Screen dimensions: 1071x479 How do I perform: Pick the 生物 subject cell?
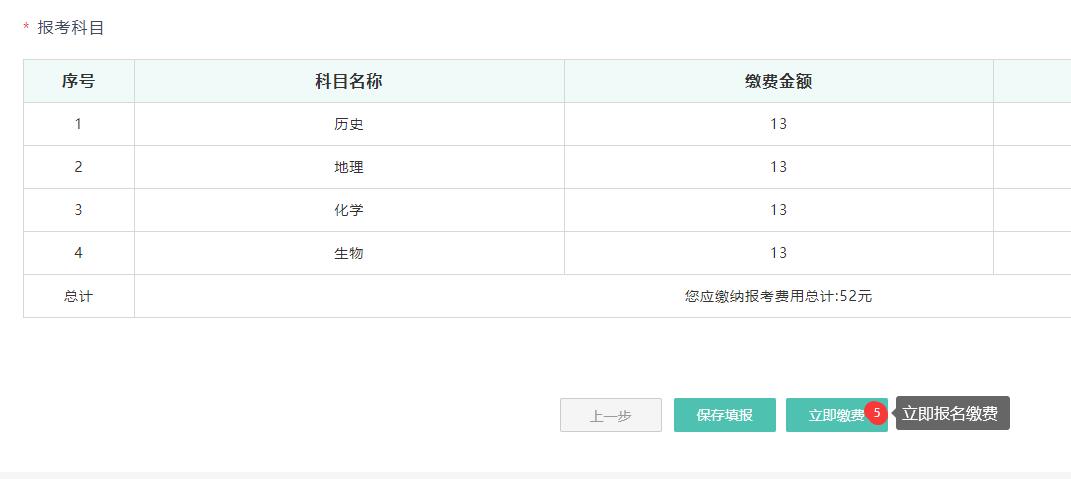click(x=349, y=253)
